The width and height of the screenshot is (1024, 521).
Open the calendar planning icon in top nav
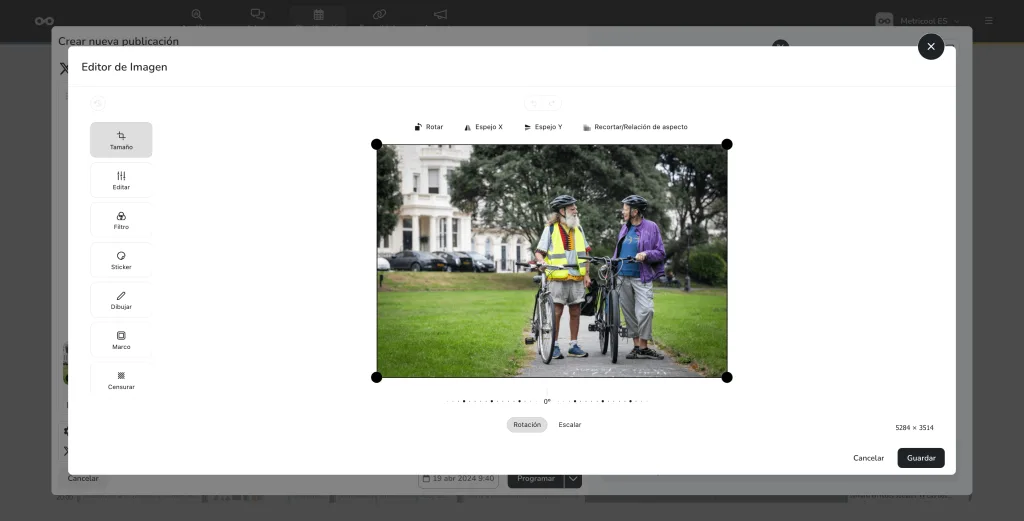pos(318,14)
